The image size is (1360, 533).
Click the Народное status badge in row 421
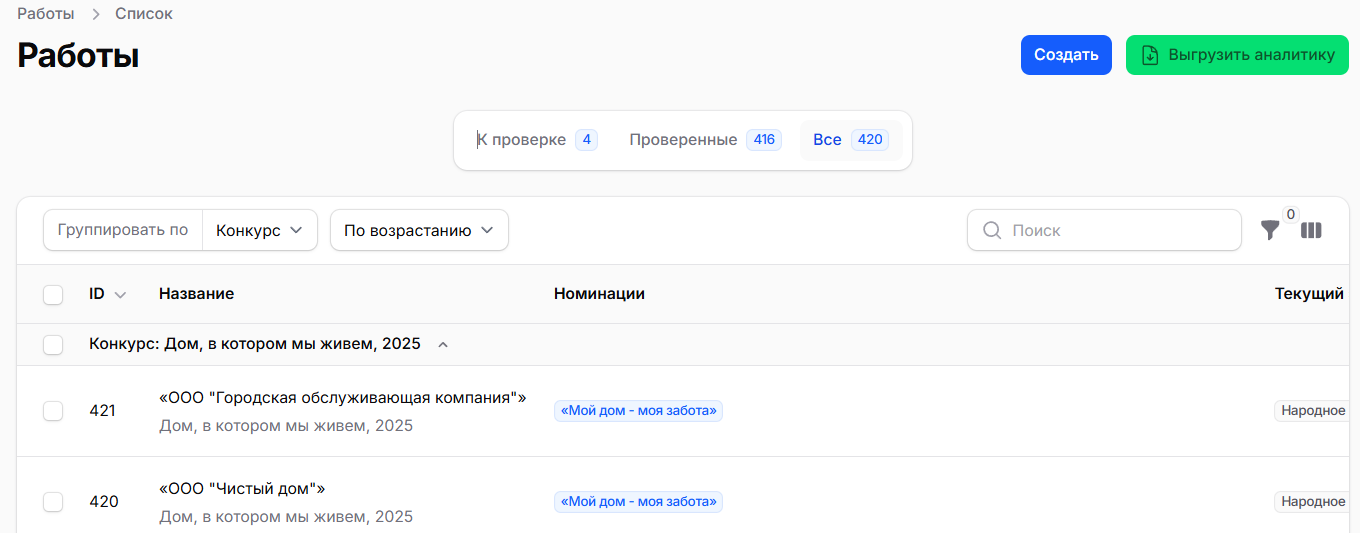pyautogui.click(x=1314, y=411)
